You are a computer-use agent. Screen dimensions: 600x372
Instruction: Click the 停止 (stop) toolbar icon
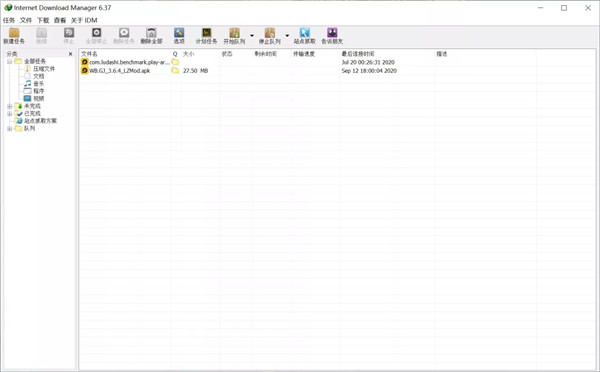[x=69, y=36]
